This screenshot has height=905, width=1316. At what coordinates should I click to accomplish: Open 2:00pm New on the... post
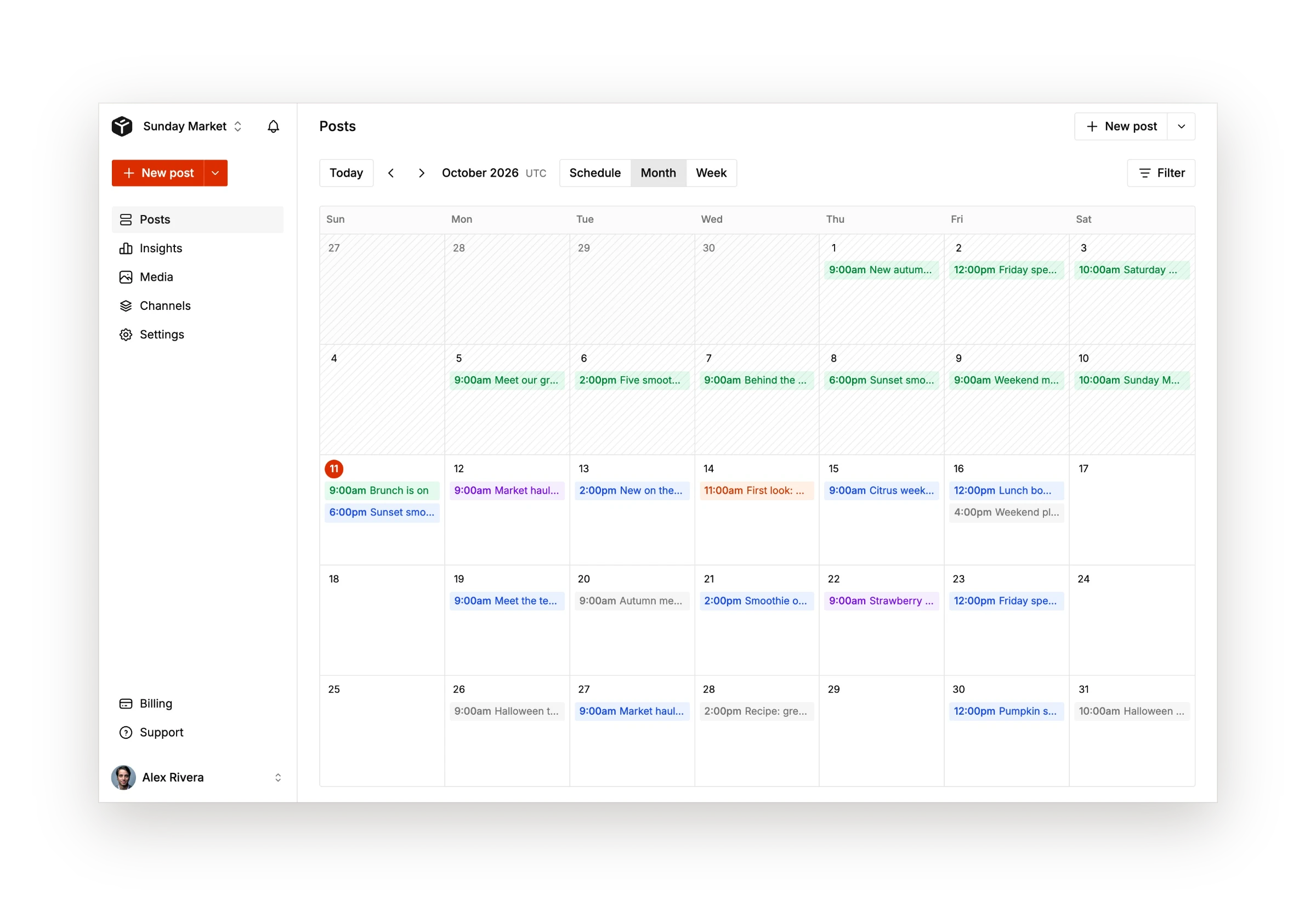point(632,490)
